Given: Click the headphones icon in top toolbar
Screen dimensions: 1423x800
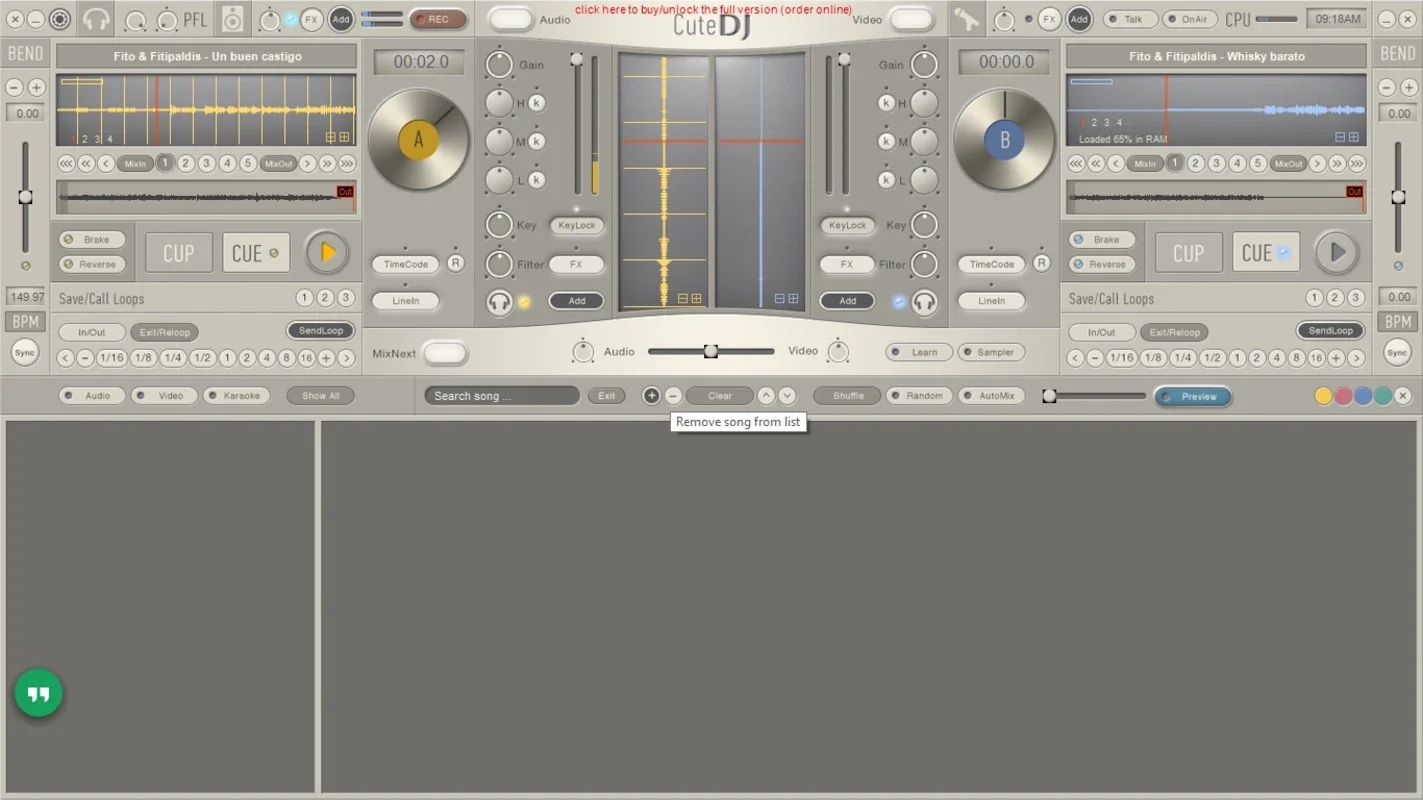Looking at the screenshot, I should (x=97, y=19).
